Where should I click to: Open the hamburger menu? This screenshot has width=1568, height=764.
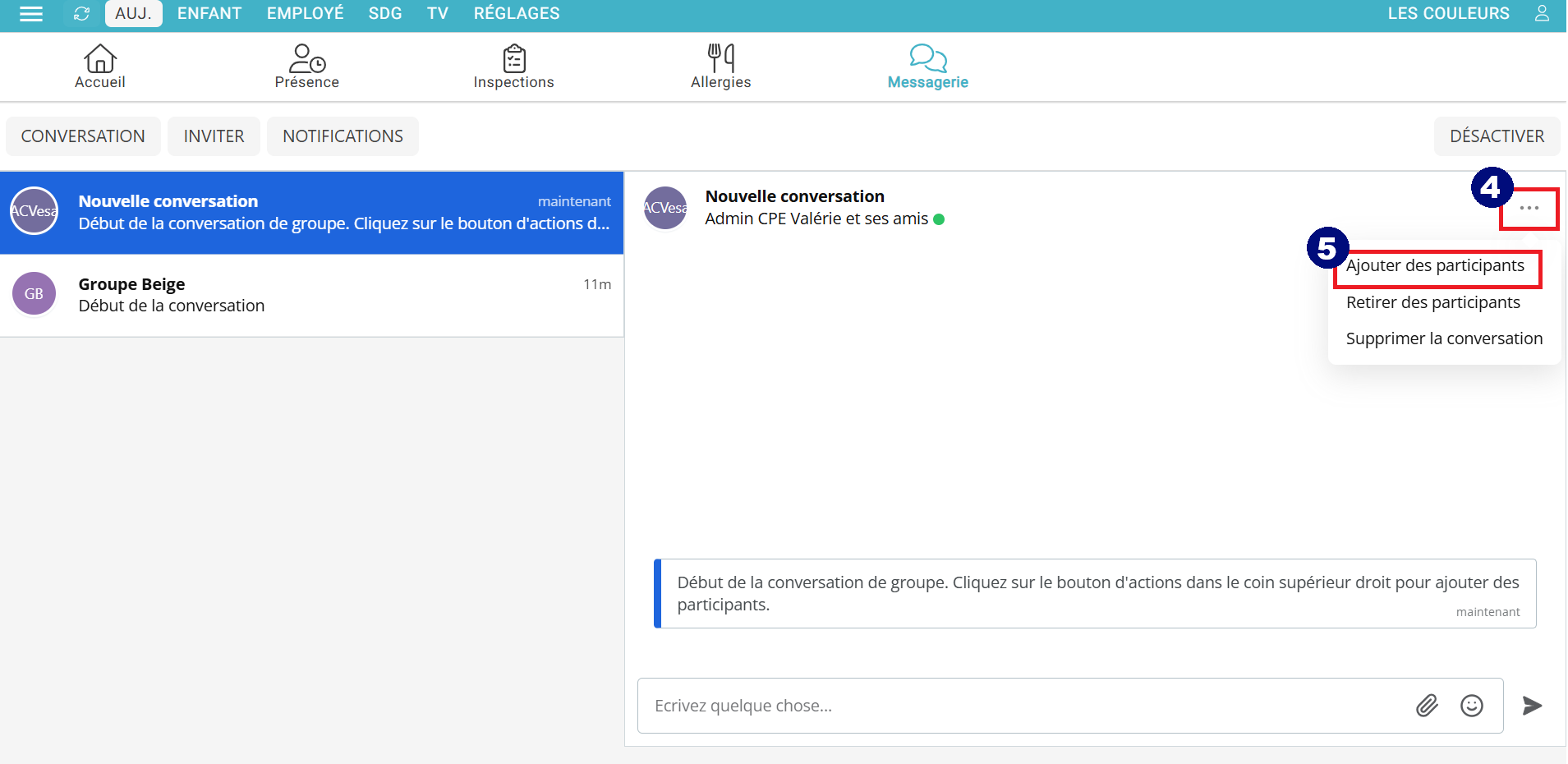31,14
